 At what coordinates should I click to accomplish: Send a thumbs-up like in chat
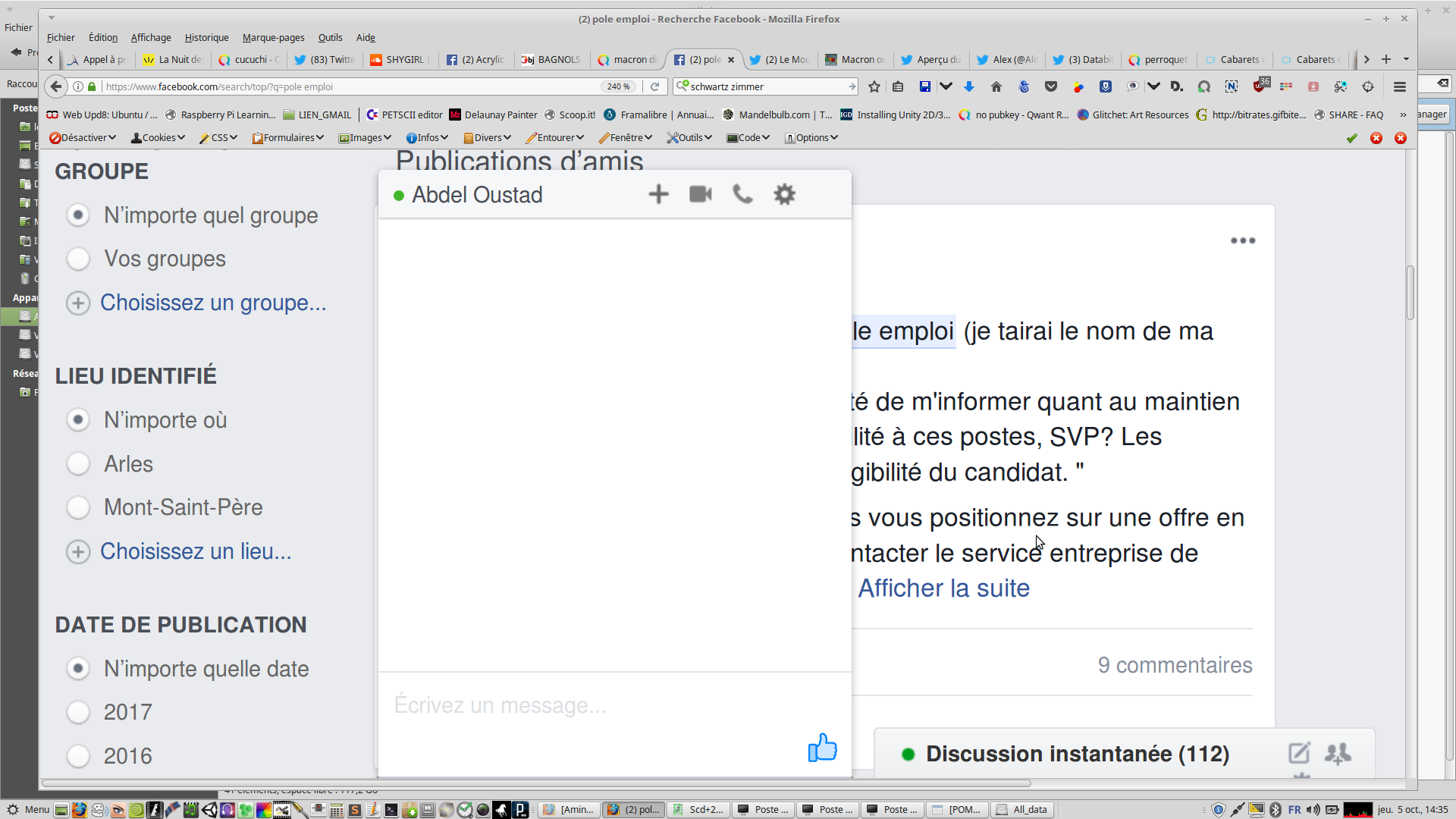coord(822,748)
